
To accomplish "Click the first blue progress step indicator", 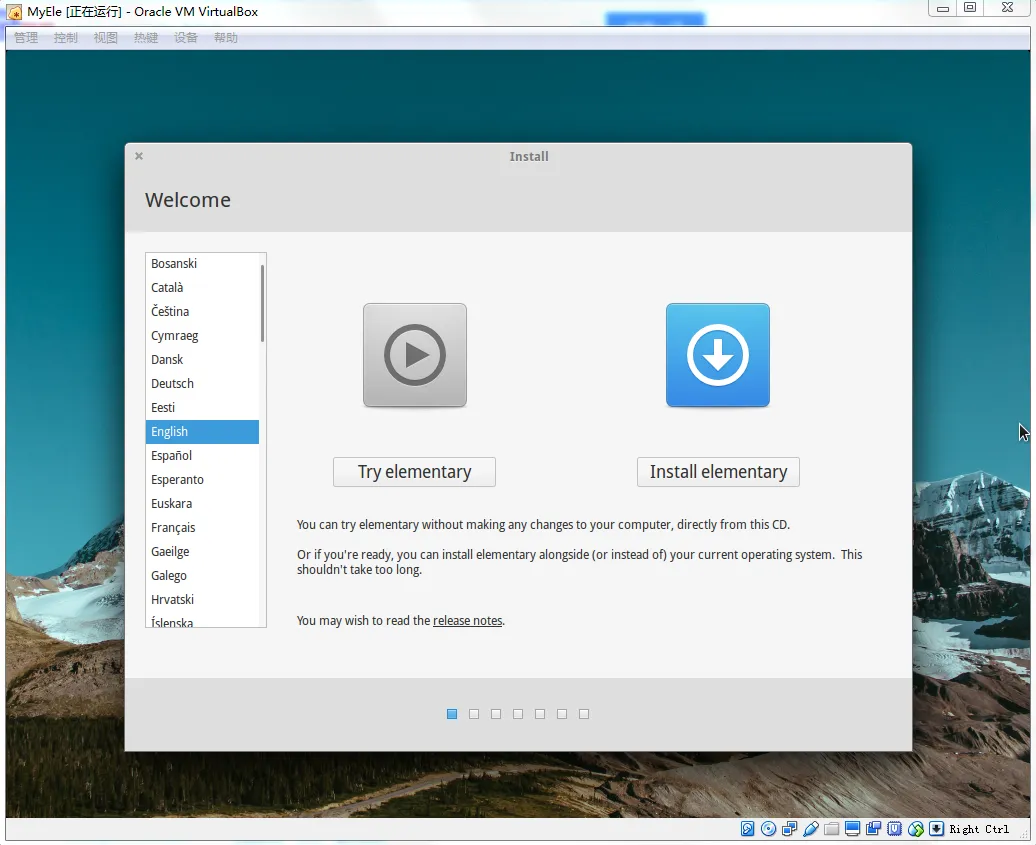I will coord(452,714).
